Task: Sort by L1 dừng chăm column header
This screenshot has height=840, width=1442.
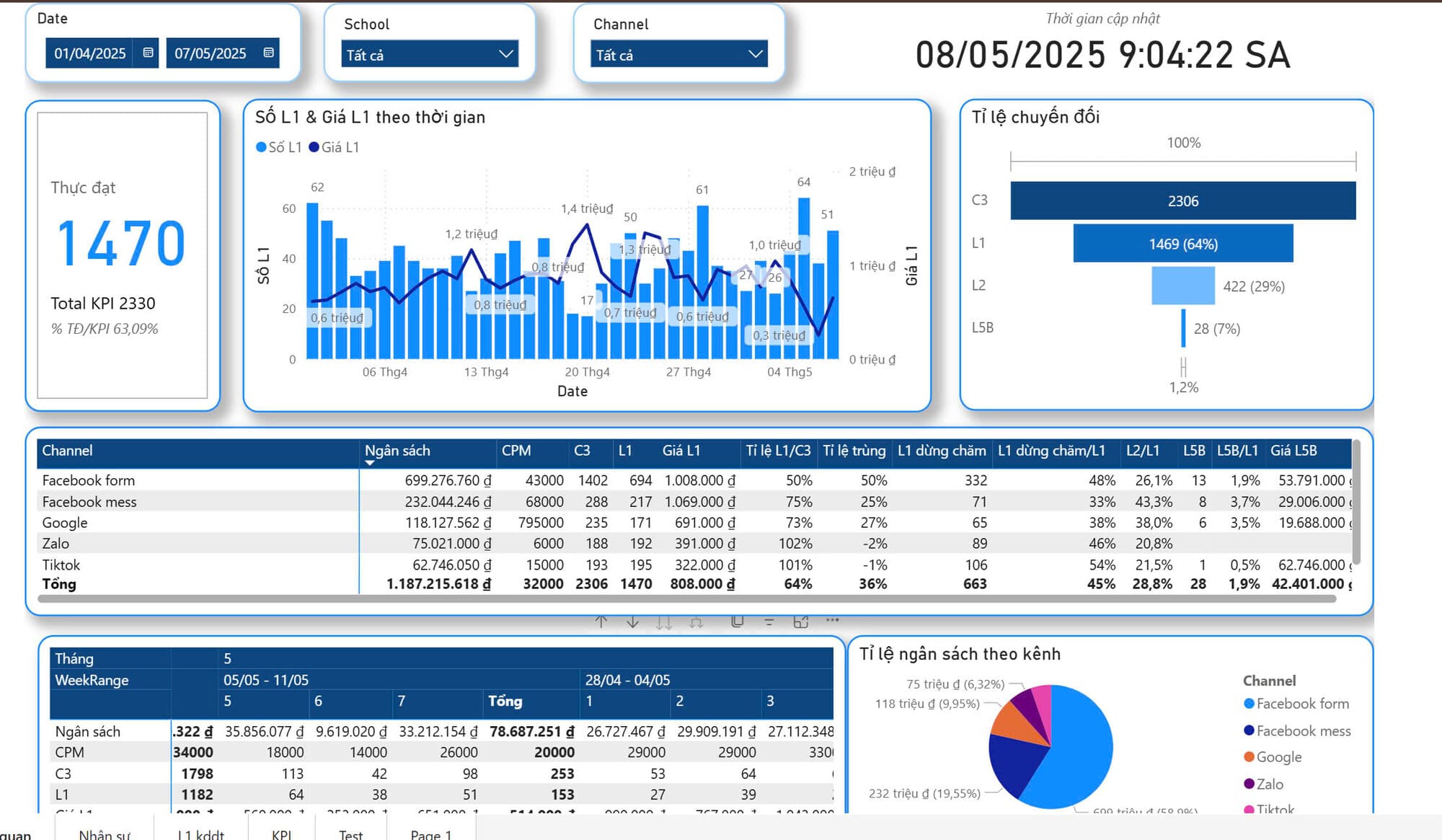Action: 942,451
